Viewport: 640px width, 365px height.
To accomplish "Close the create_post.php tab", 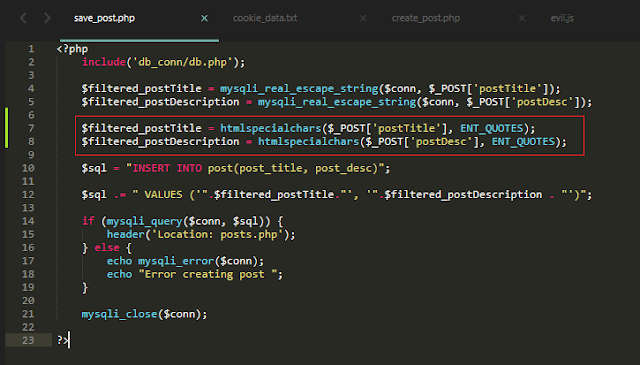I will 522,18.
